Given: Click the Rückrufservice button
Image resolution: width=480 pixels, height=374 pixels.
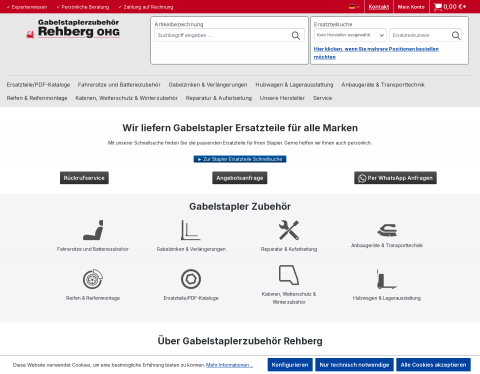Looking at the screenshot, I should 84,178.
